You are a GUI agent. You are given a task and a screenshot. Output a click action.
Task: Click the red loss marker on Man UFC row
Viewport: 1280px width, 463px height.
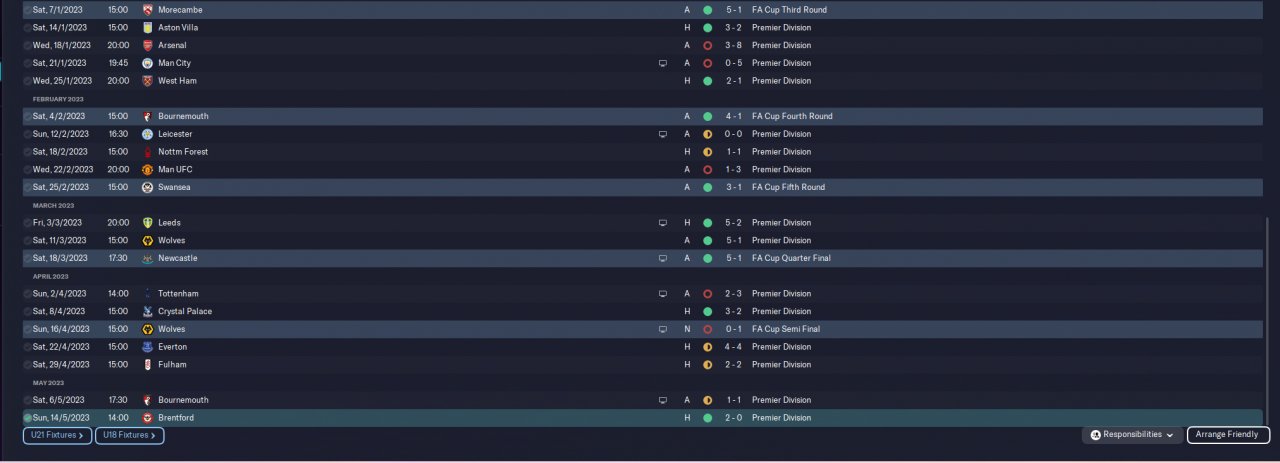(707, 169)
